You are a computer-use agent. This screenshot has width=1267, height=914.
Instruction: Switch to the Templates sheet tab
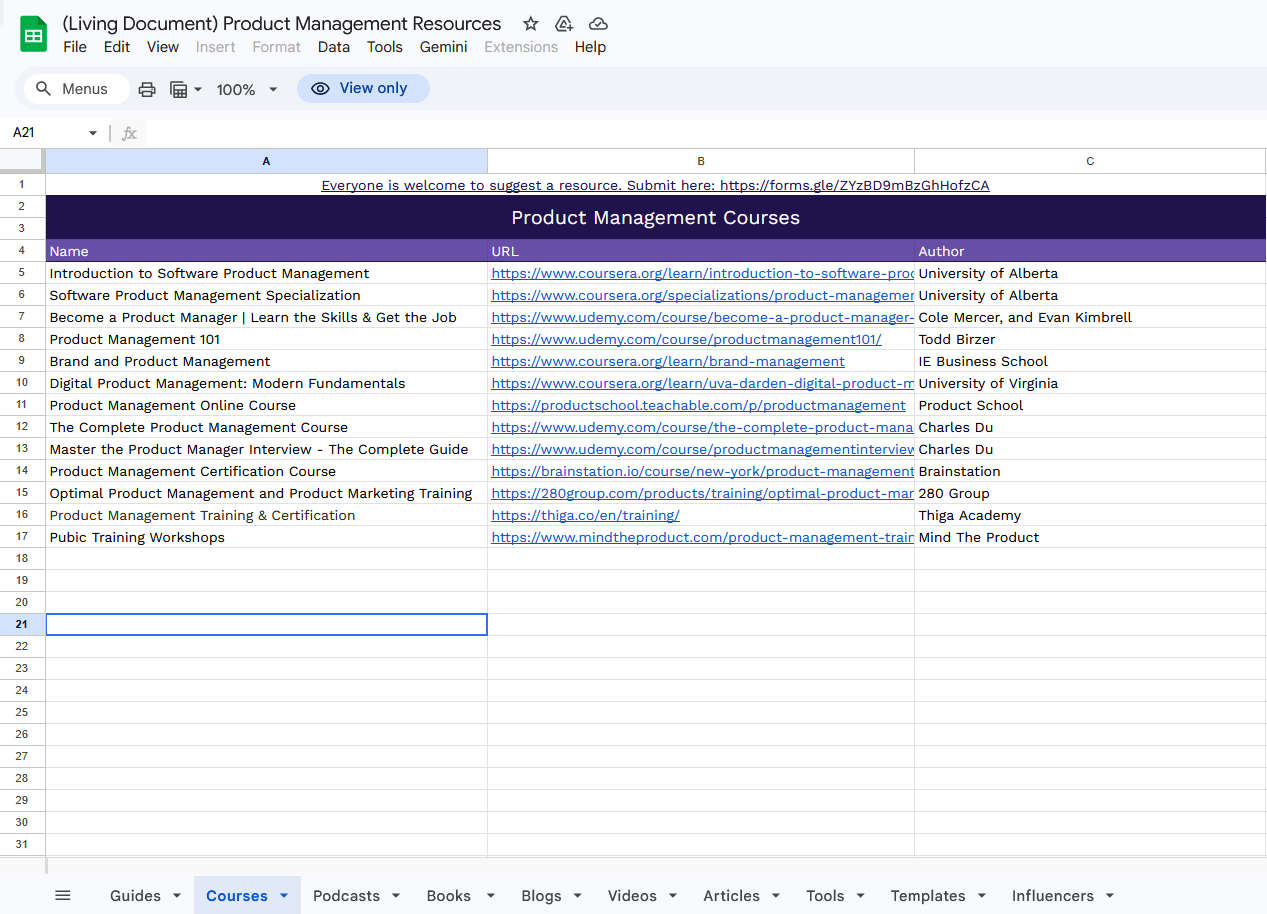point(928,896)
